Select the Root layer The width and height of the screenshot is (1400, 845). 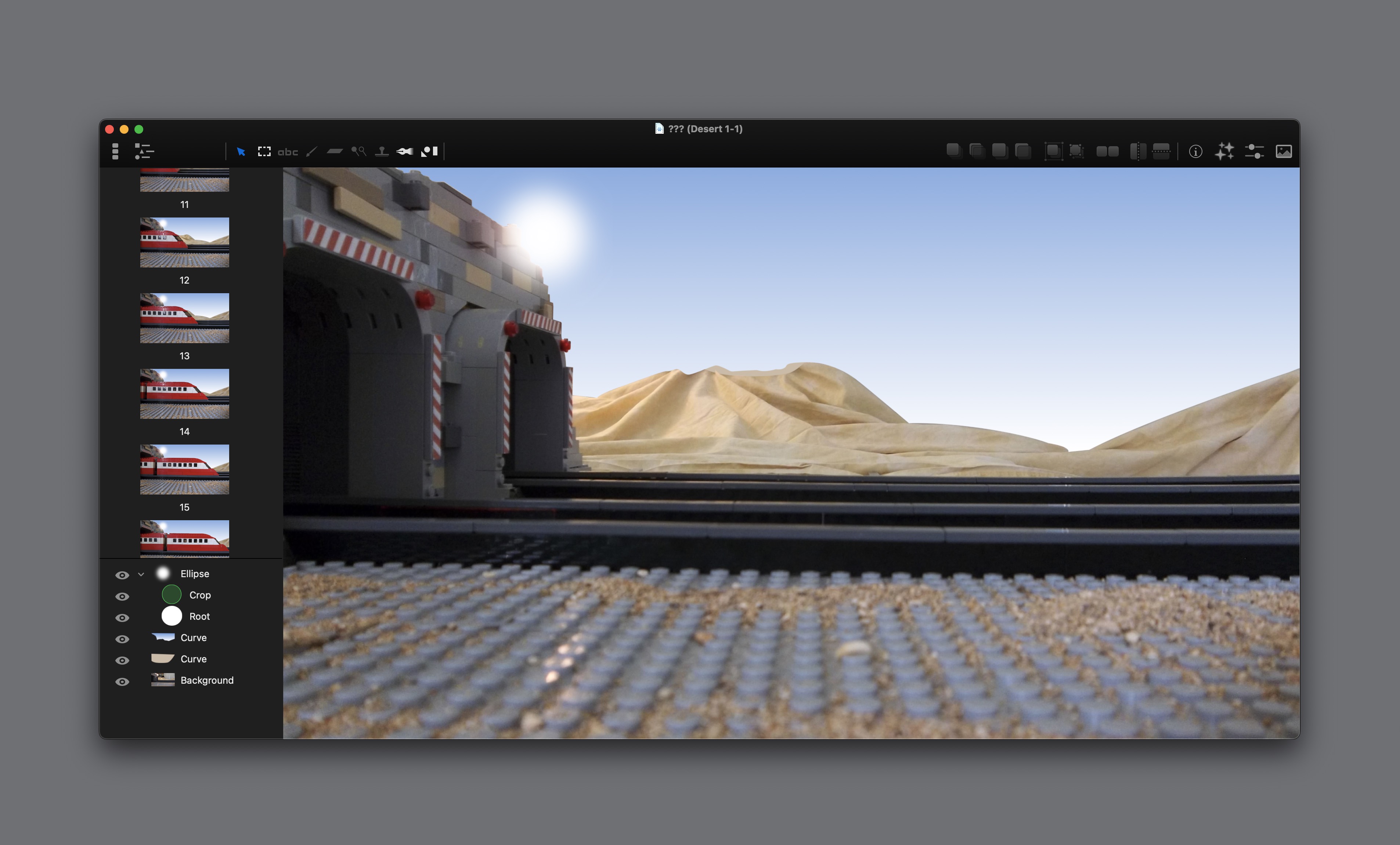coord(199,616)
